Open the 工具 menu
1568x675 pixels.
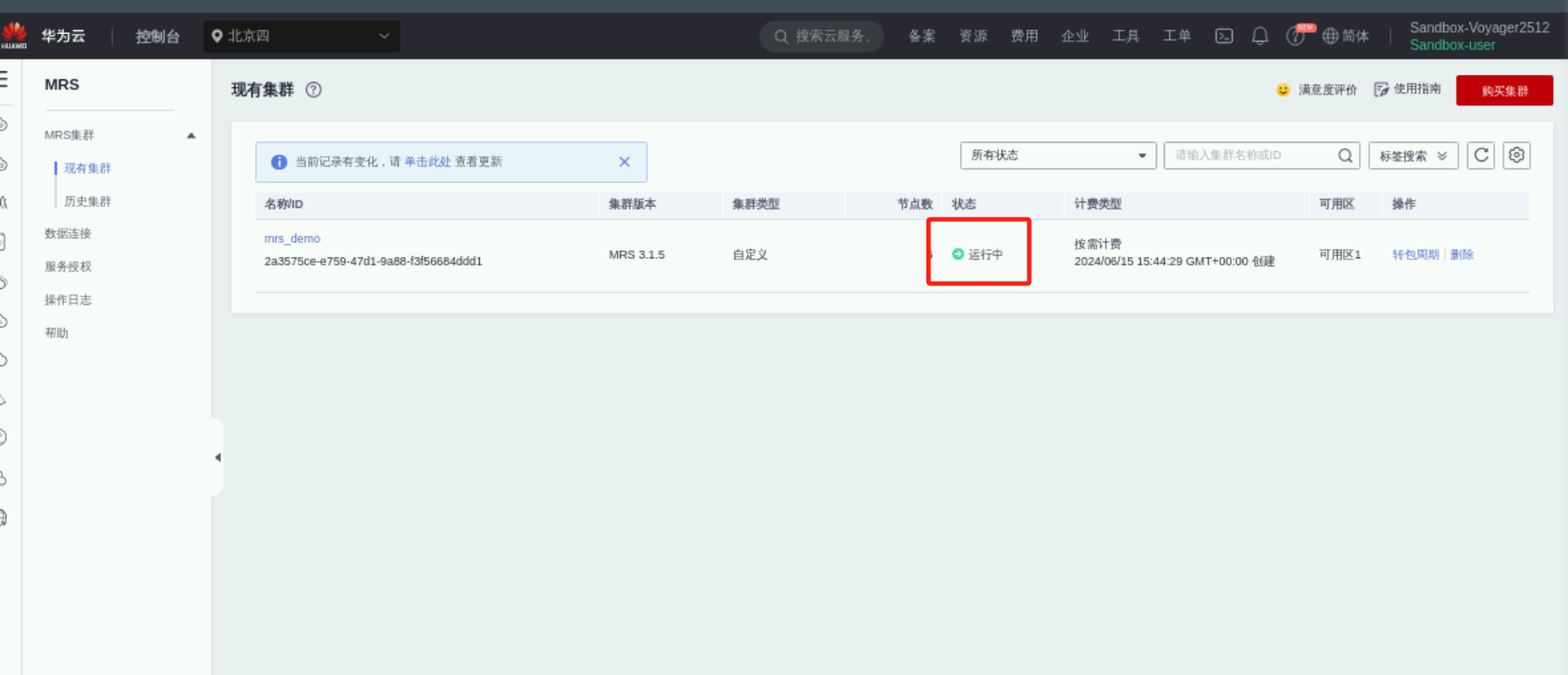pyautogui.click(x=1126, y=37)
